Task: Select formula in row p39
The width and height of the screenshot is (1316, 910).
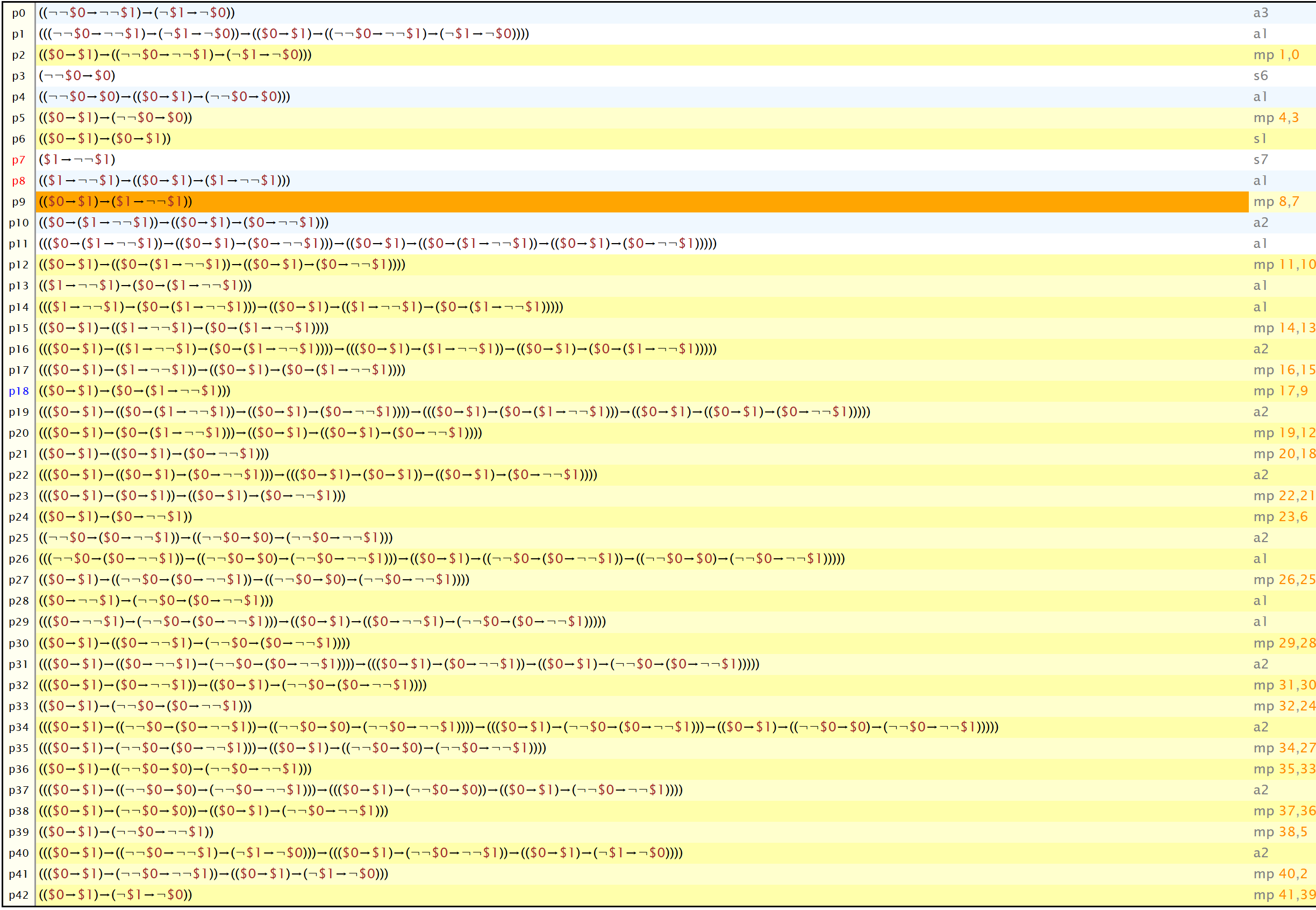Action: (x=126, y=832)
